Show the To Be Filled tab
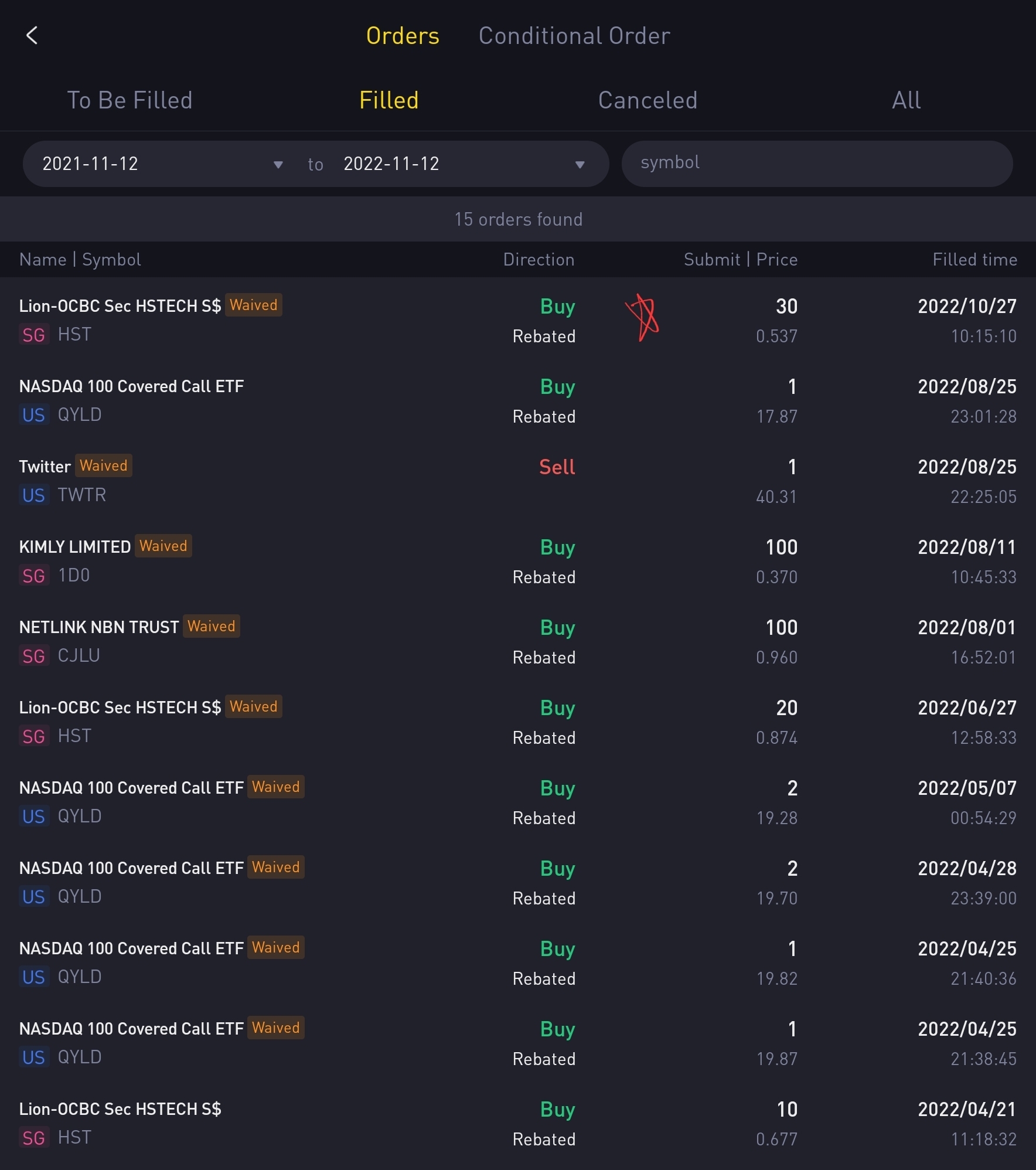 click(x=129, y=100)
